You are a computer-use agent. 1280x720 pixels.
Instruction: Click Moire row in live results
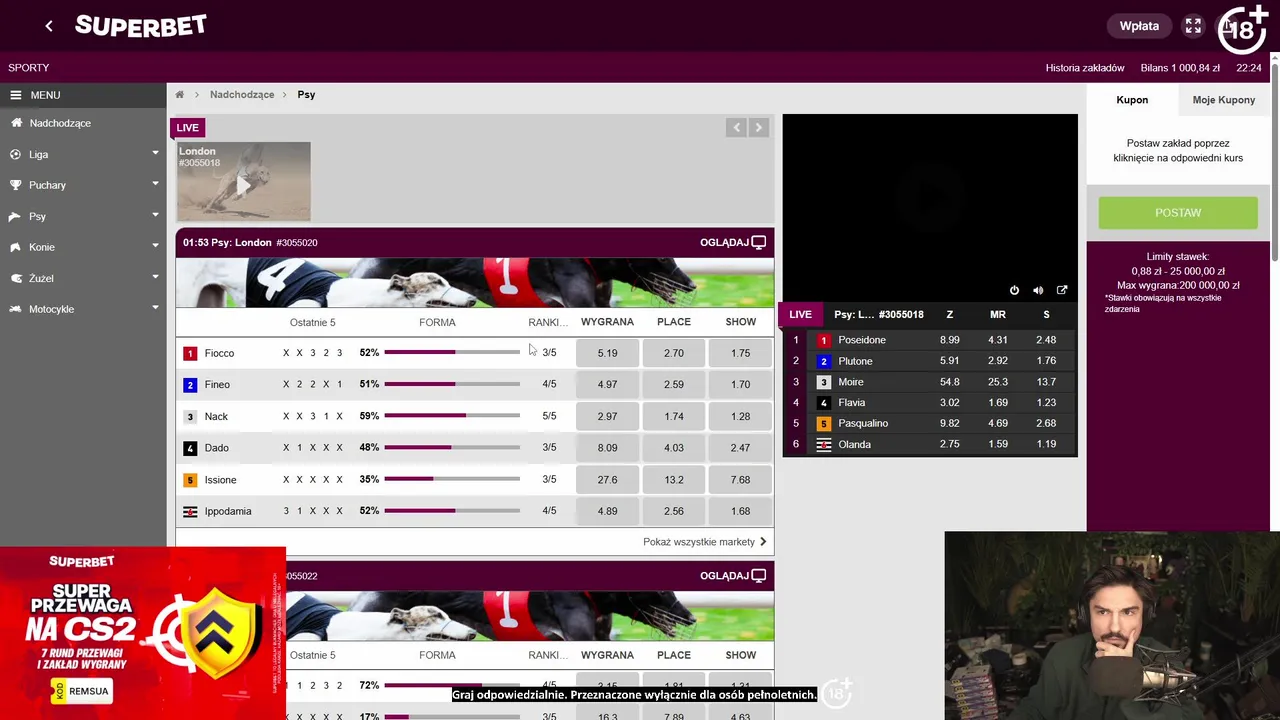click(x=930, y=382)
